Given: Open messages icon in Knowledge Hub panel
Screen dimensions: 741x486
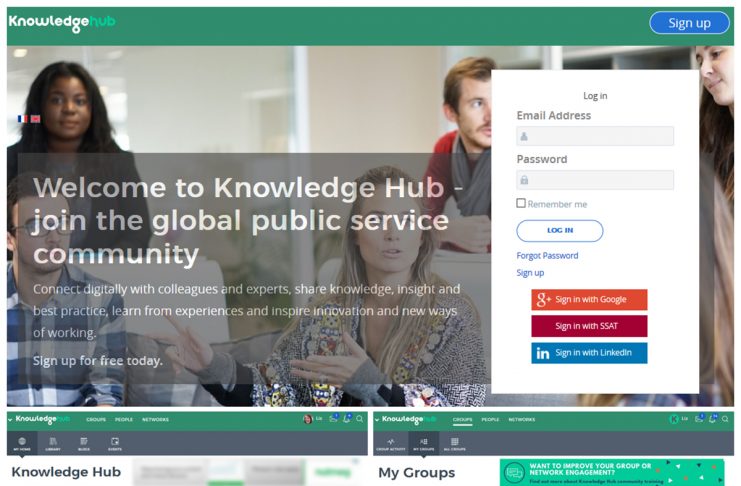Looking at the screenshot, I should coord(334,418).
